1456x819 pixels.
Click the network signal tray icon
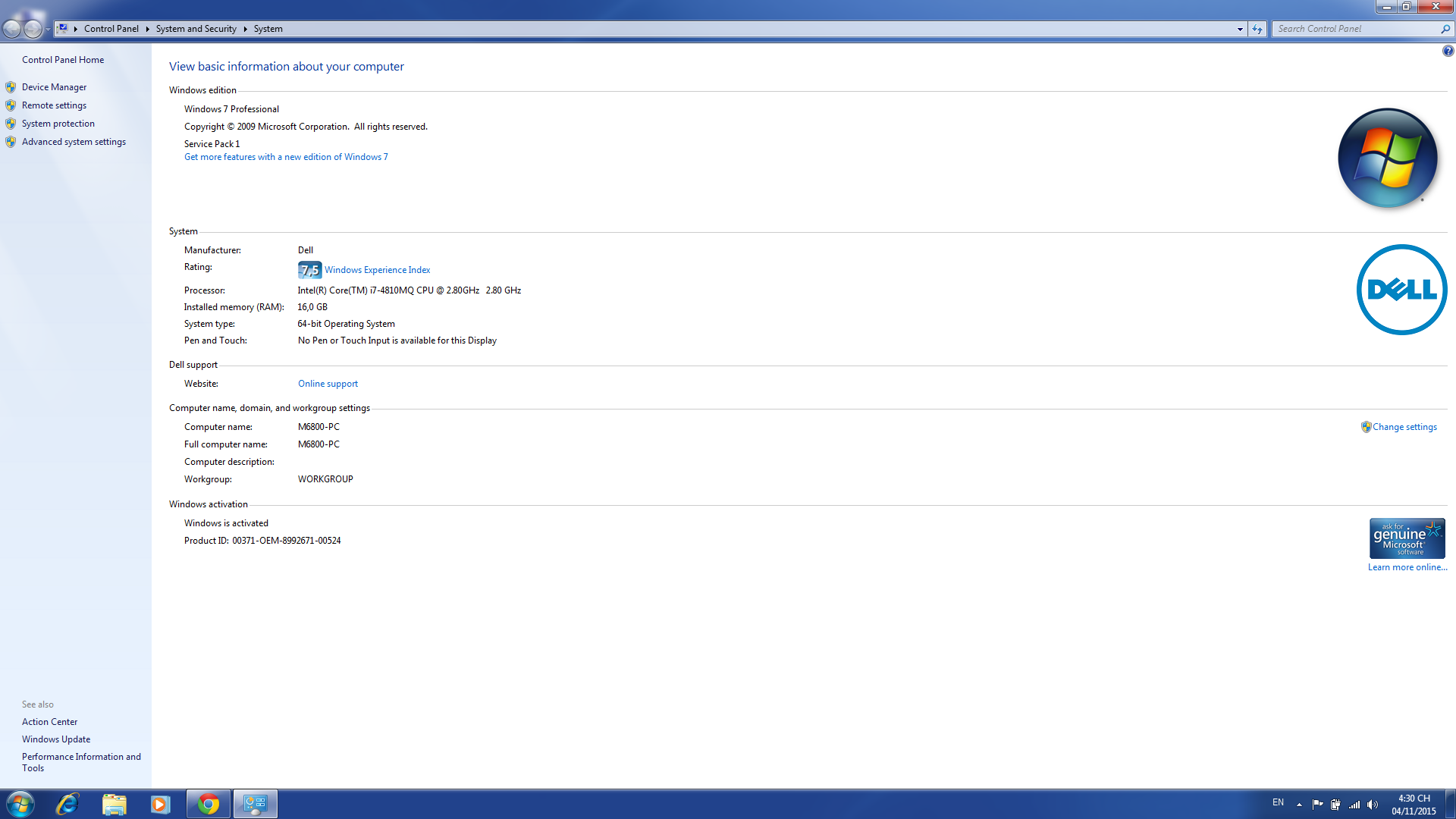coord(1354,805)
